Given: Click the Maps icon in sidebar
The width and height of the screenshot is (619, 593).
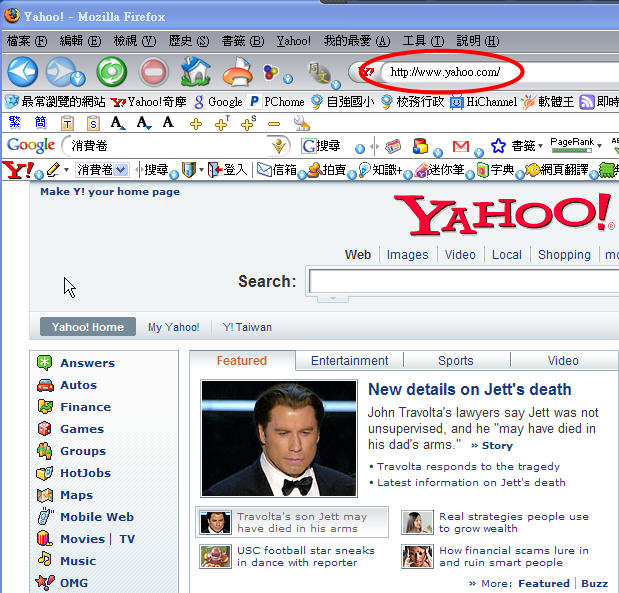Looking at the screenshot, I should coord(45,495).
